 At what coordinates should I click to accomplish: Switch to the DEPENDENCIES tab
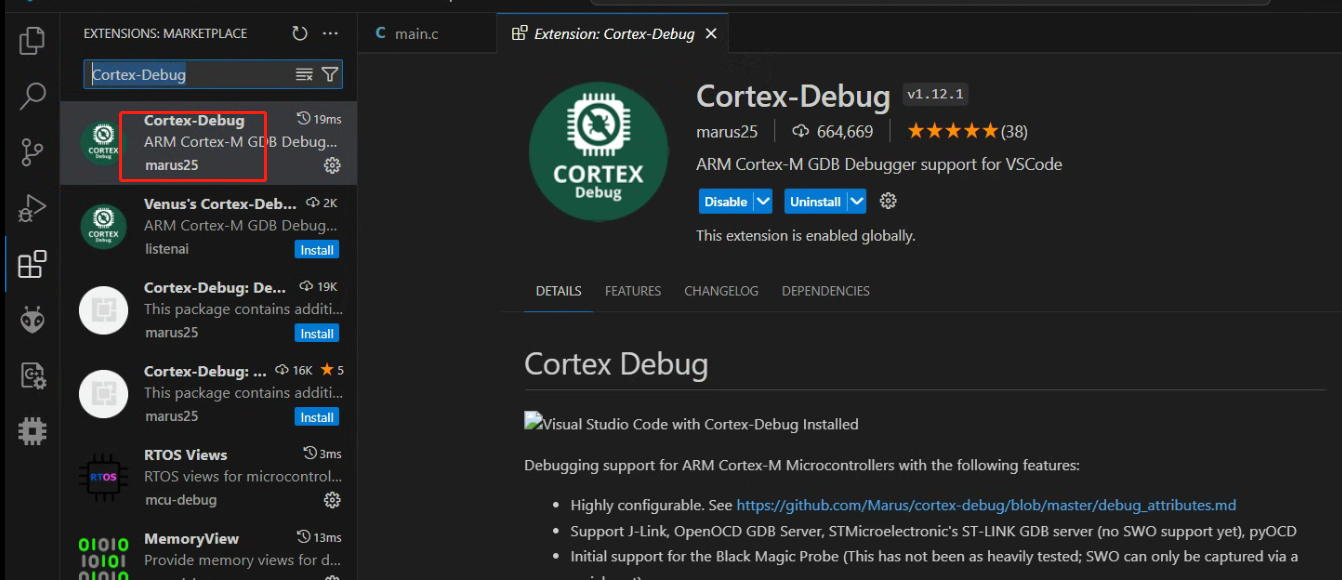(826, 291)
